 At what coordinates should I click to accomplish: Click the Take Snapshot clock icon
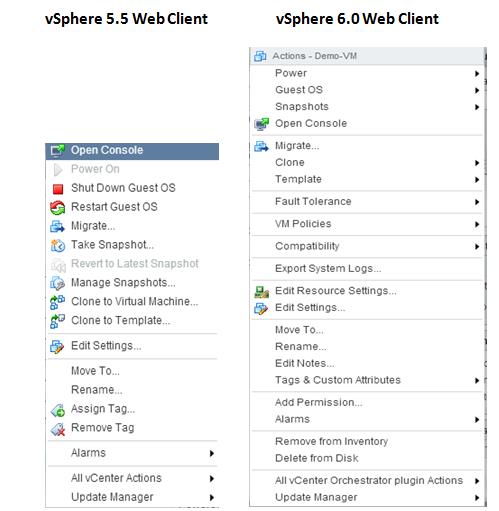(58, 245)
